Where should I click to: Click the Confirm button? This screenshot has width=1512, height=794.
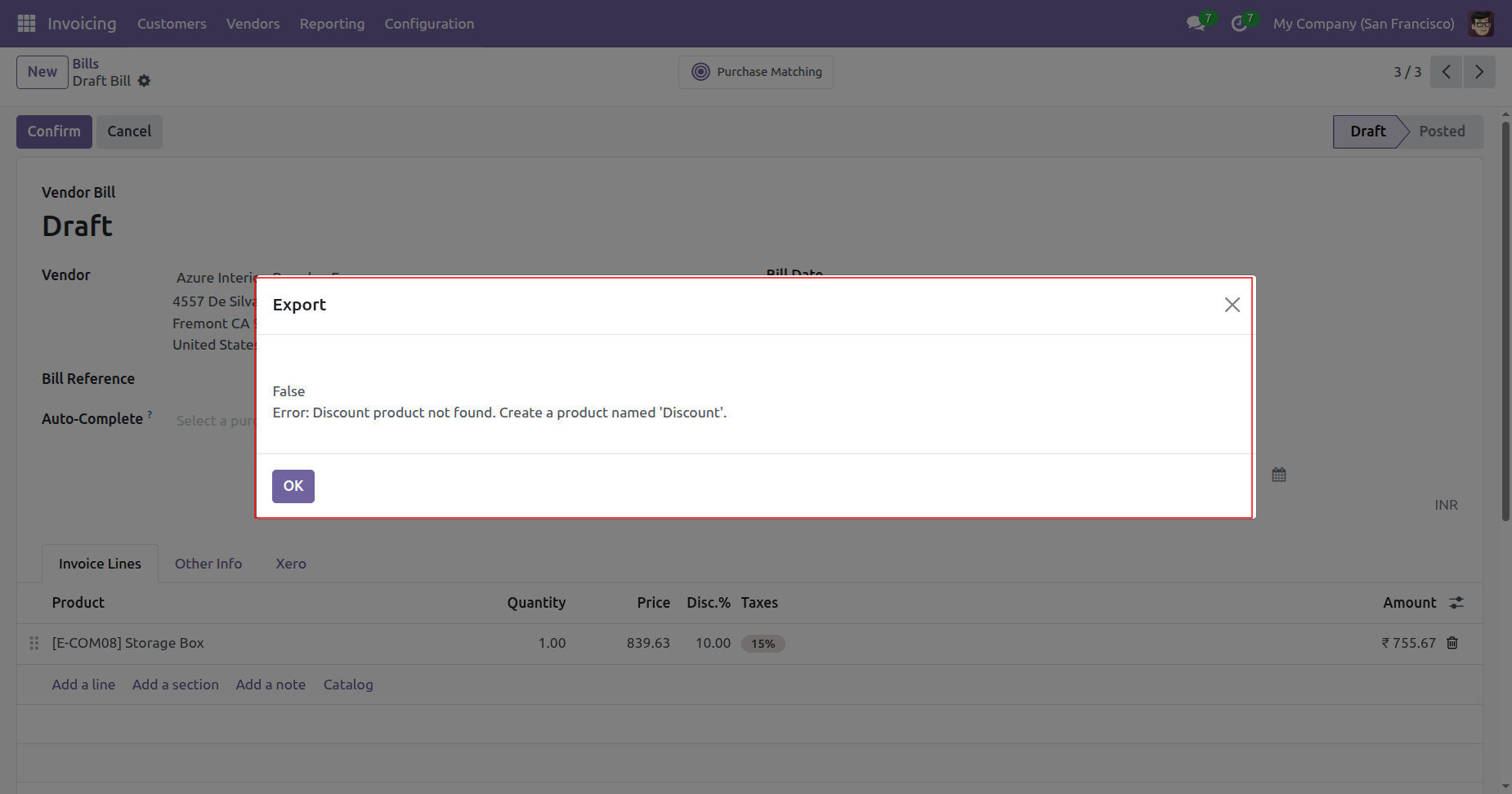54,132
